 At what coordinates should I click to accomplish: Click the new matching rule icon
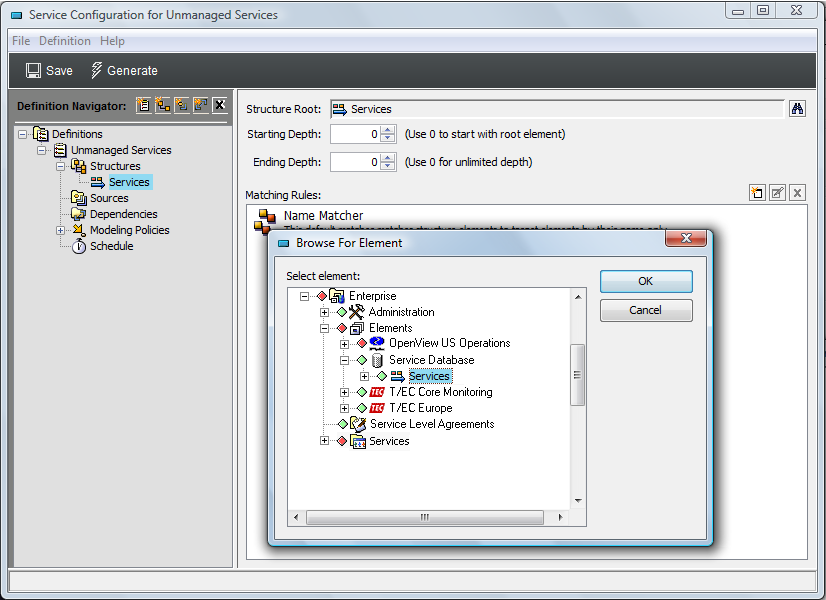[757, 193]
